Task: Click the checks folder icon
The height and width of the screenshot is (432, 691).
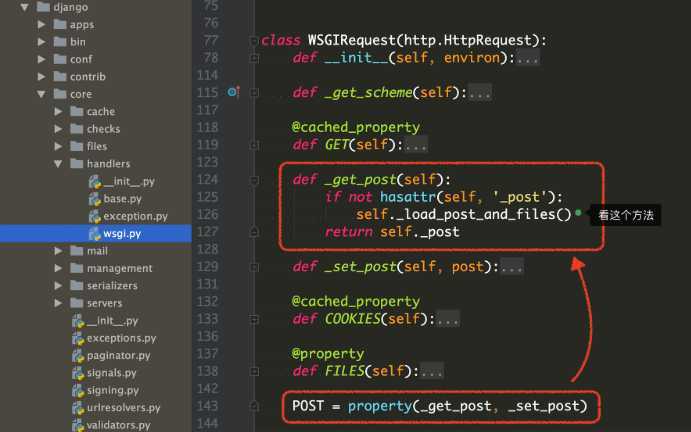Action: tap(77, 129)
